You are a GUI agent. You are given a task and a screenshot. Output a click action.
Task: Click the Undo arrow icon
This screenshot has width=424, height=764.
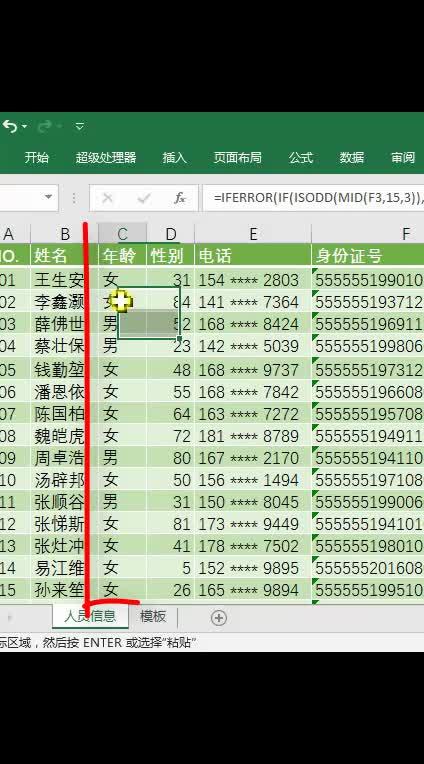pyautogui.click(x=9, y=127)
